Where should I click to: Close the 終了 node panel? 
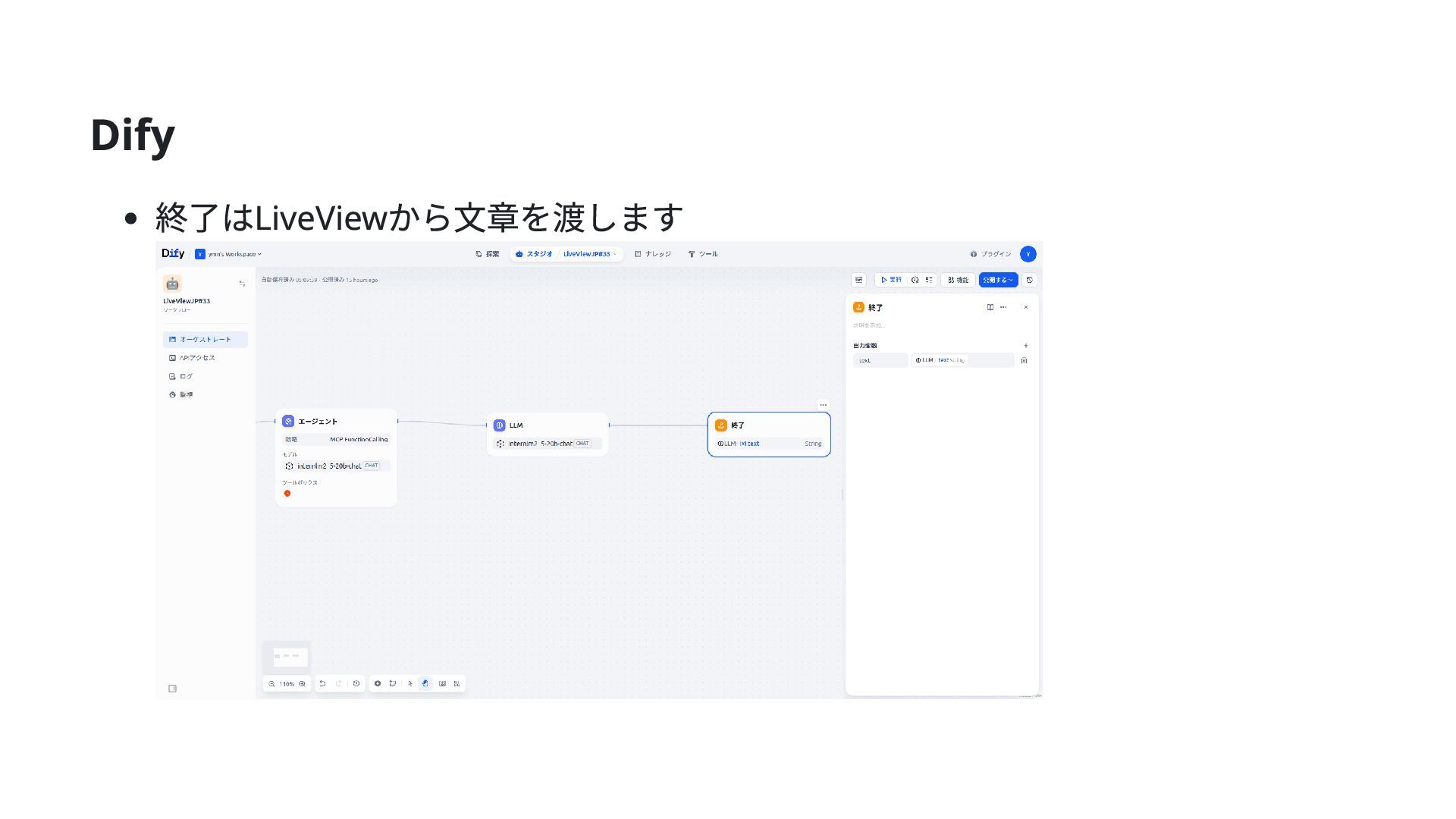coord(1026,307)
